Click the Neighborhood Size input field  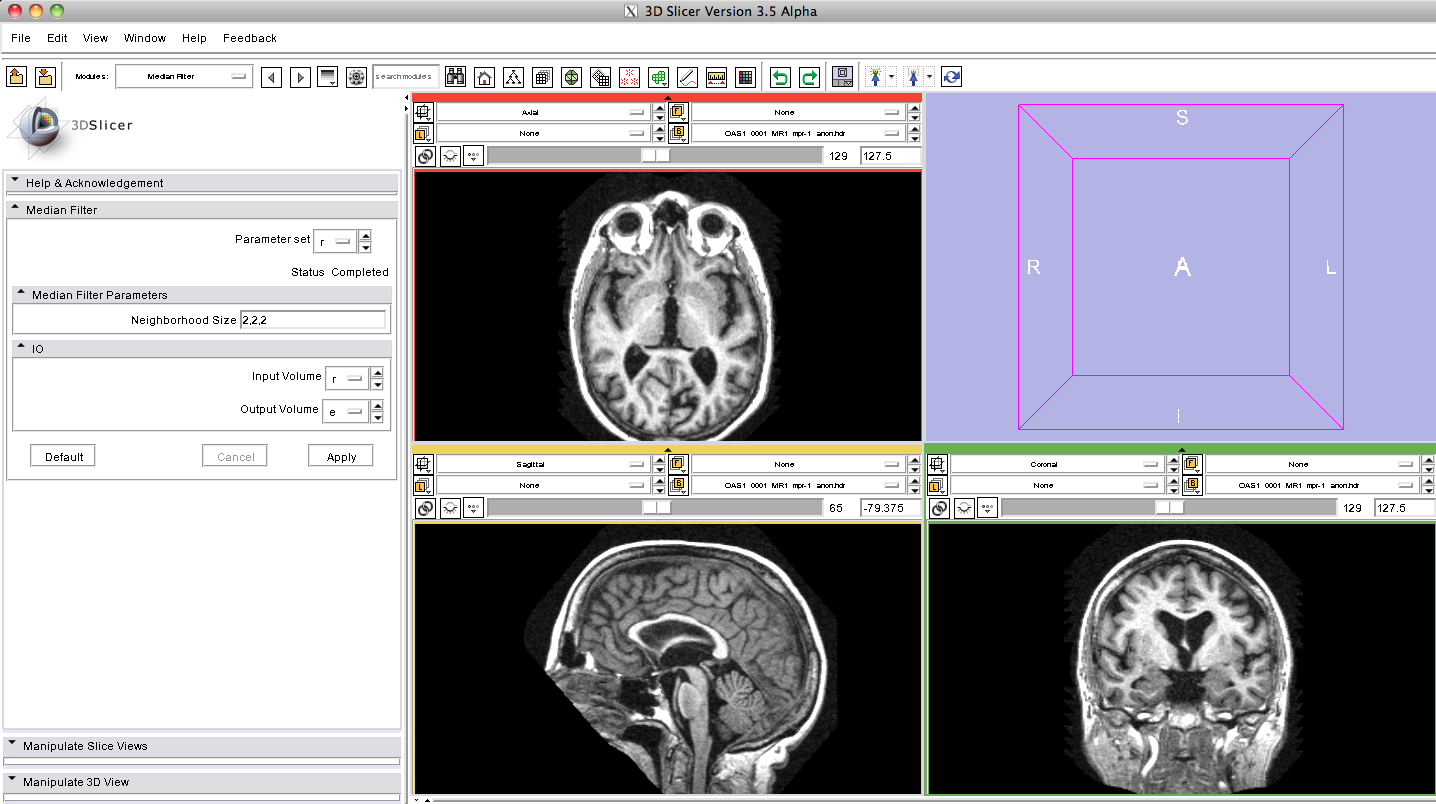tap(312, 320)
